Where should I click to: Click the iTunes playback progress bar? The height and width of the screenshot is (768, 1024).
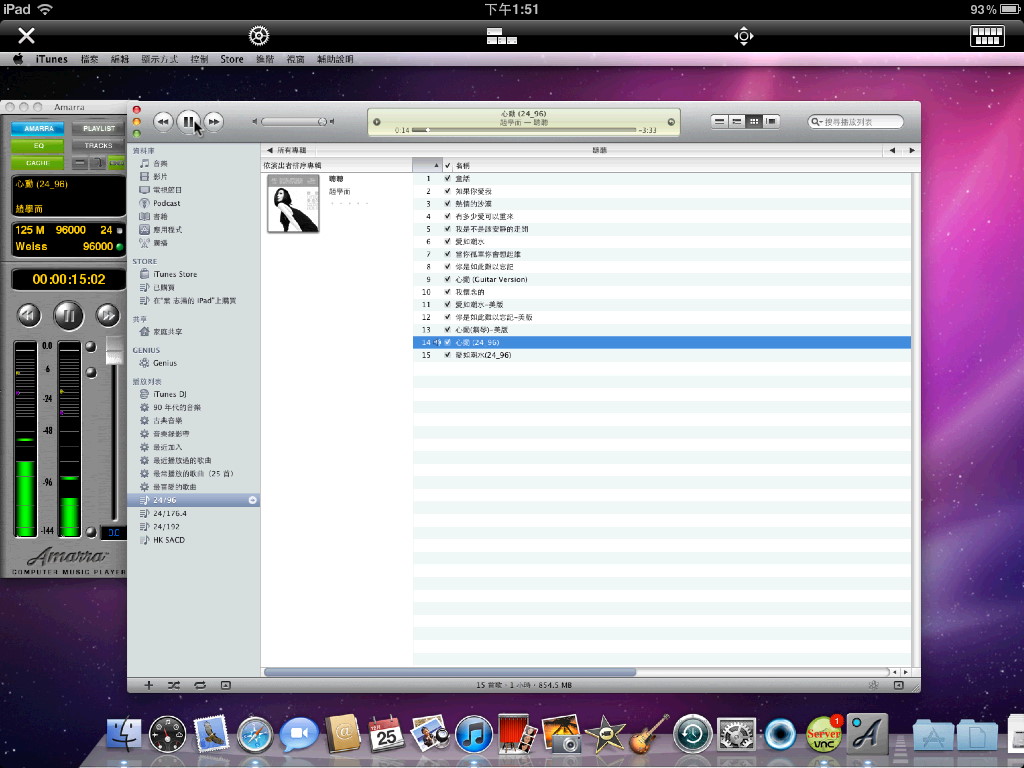click(524, 130)
